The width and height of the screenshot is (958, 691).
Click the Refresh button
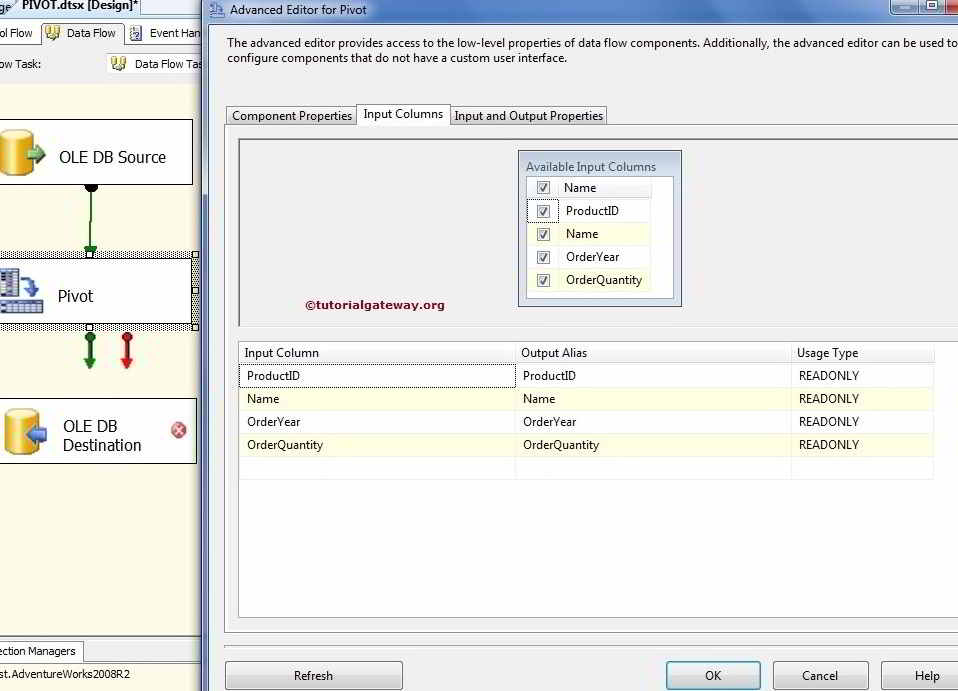(313, 675)
